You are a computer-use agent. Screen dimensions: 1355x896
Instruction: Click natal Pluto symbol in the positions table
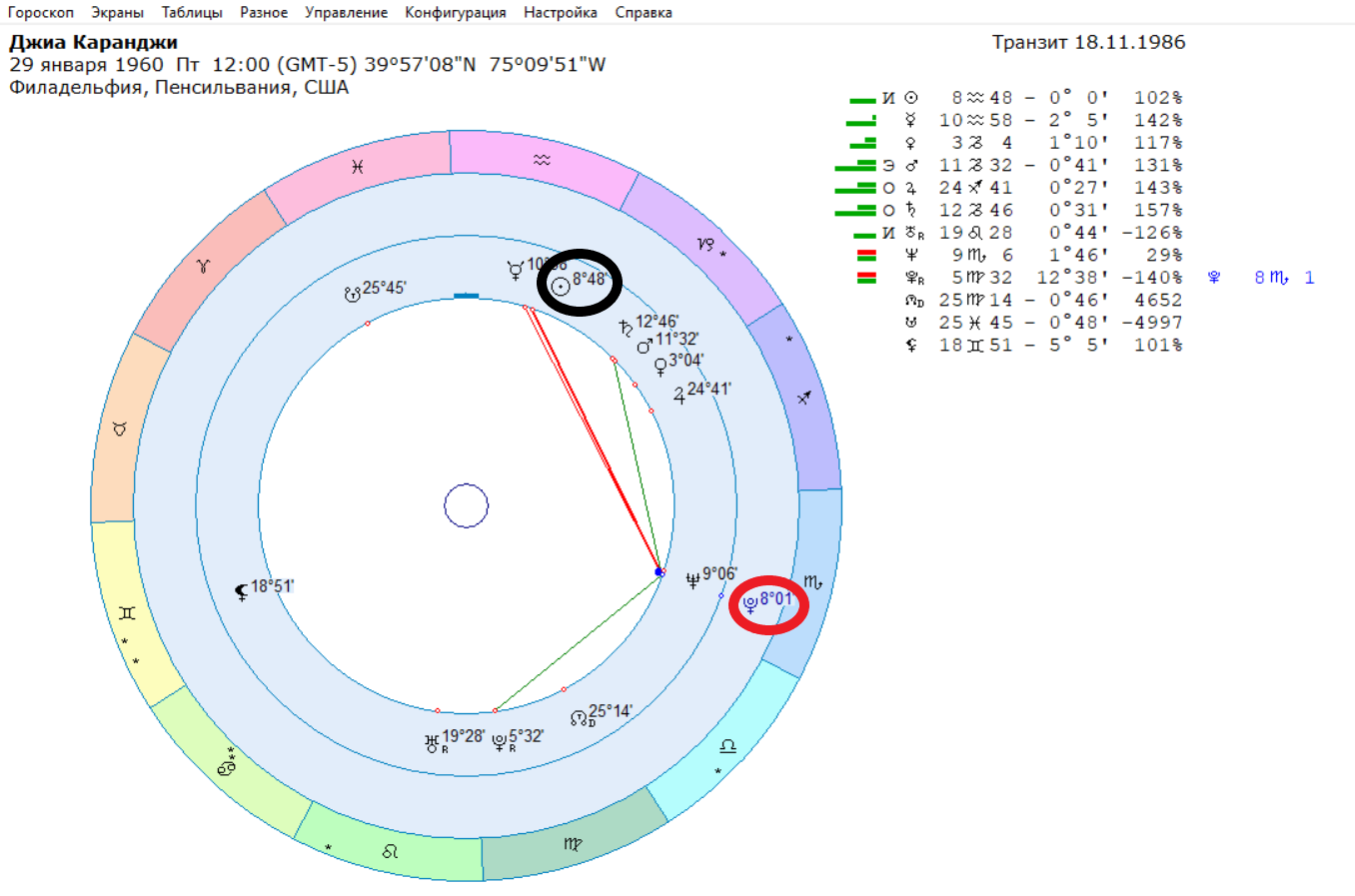click(913, 278)
